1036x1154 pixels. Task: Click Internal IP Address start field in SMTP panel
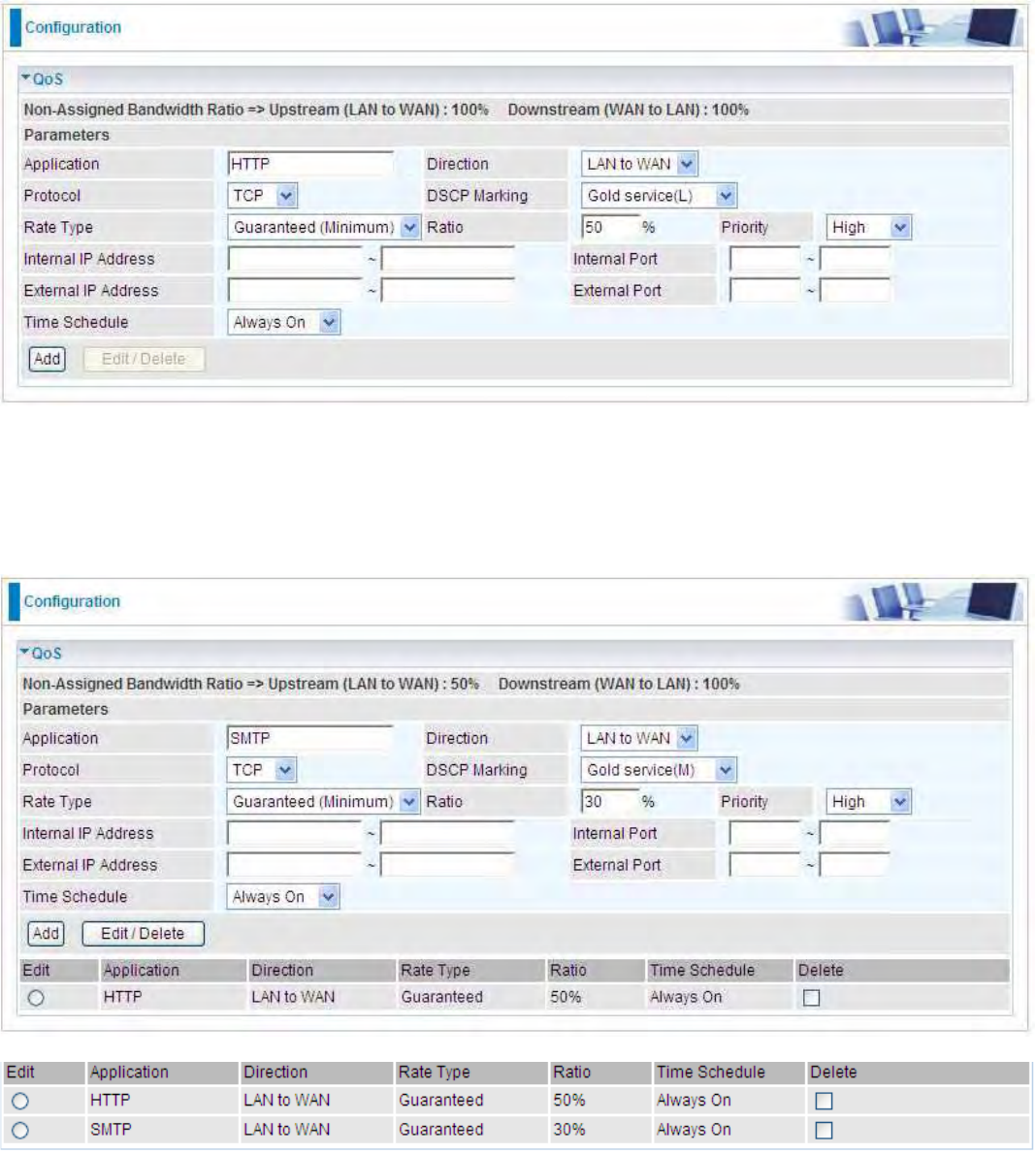pyautogui.click(x=295, y=833)
